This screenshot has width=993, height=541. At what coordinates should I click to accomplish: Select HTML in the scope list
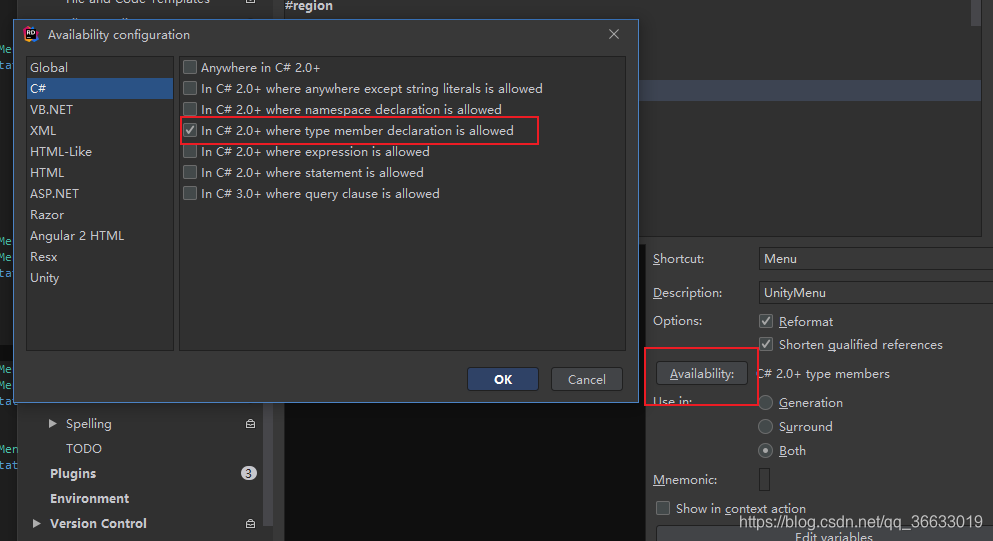pos(99,172)
